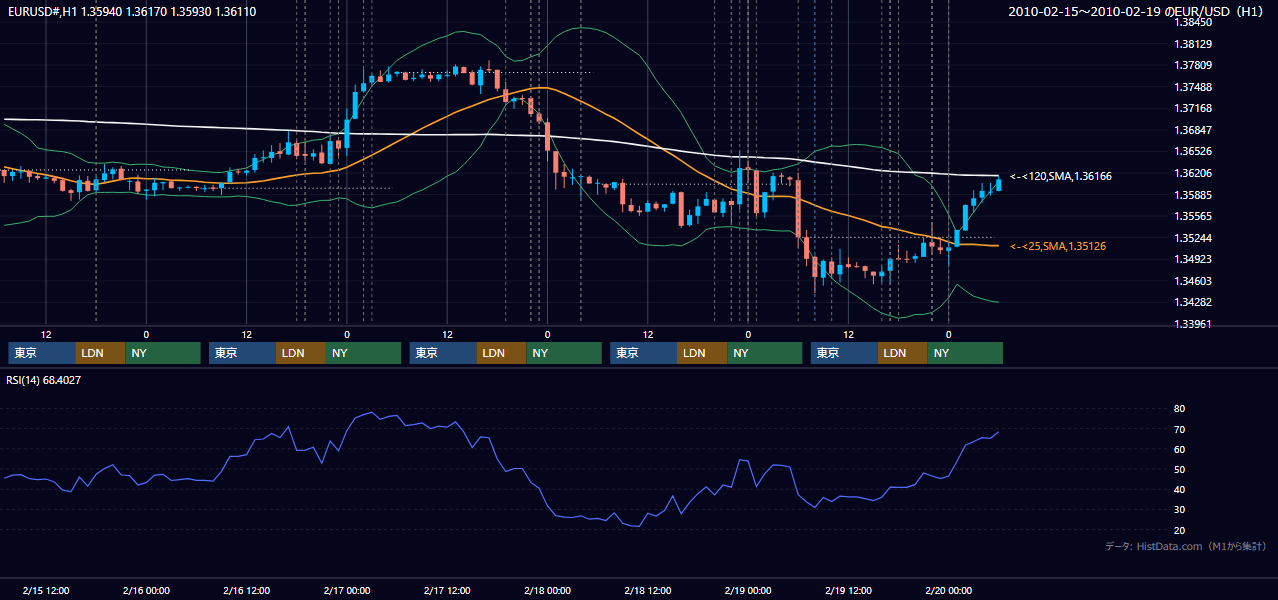This screenshot has width=1278, height=600.
Task: Click the 1.36206 price axis value
Action: (x=1193, y=173)
